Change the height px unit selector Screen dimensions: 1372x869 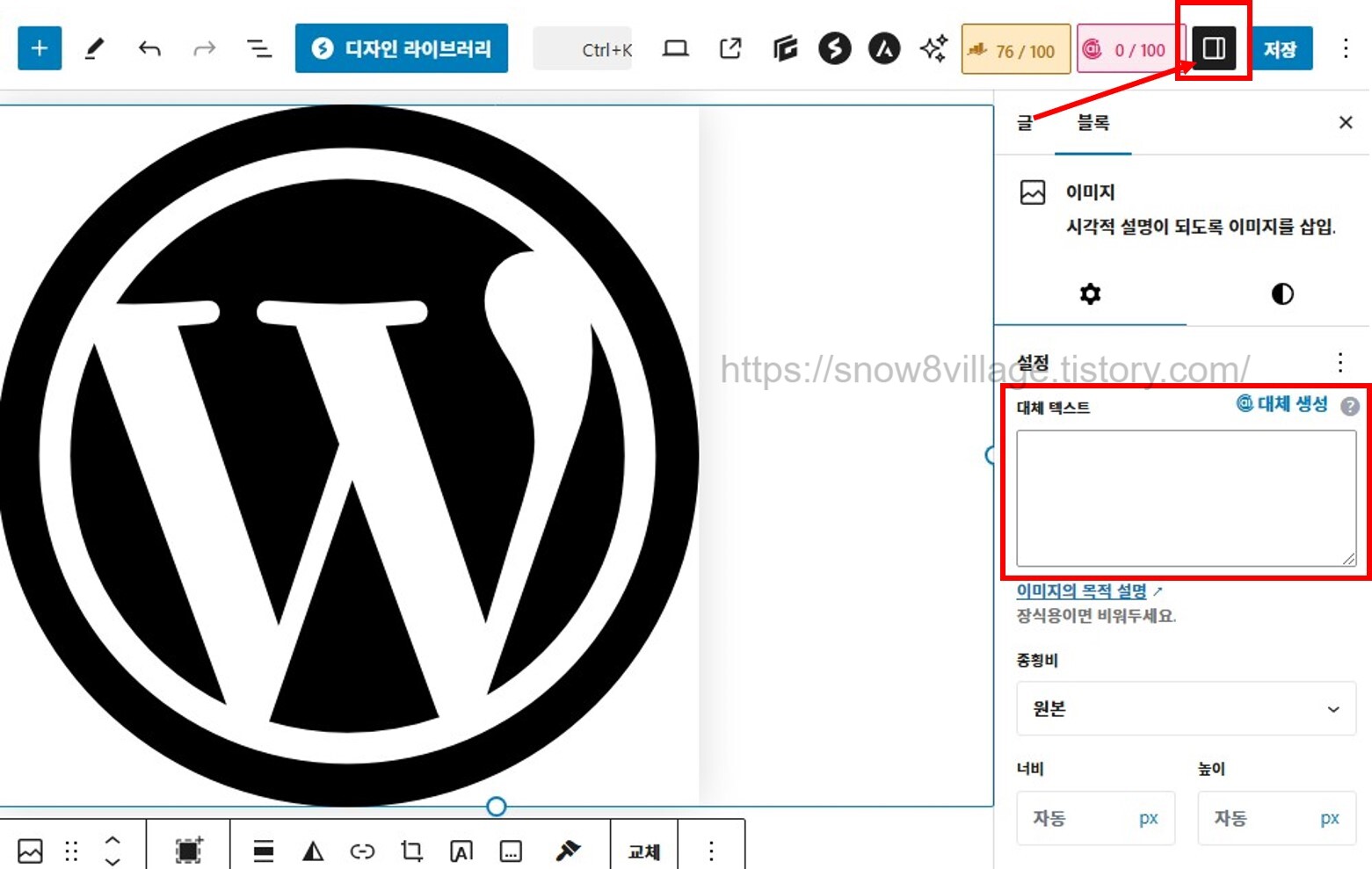[1330, 818]
